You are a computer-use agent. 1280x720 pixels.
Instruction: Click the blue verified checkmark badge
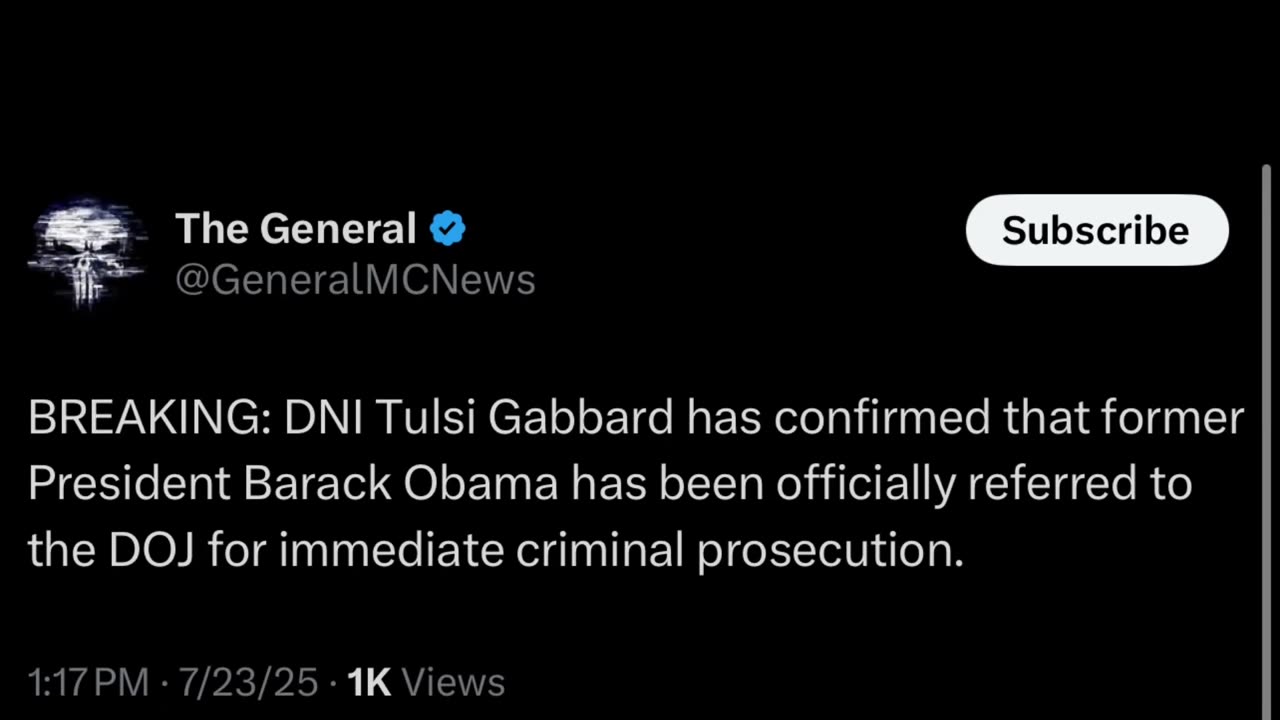[x=447, y=229]
